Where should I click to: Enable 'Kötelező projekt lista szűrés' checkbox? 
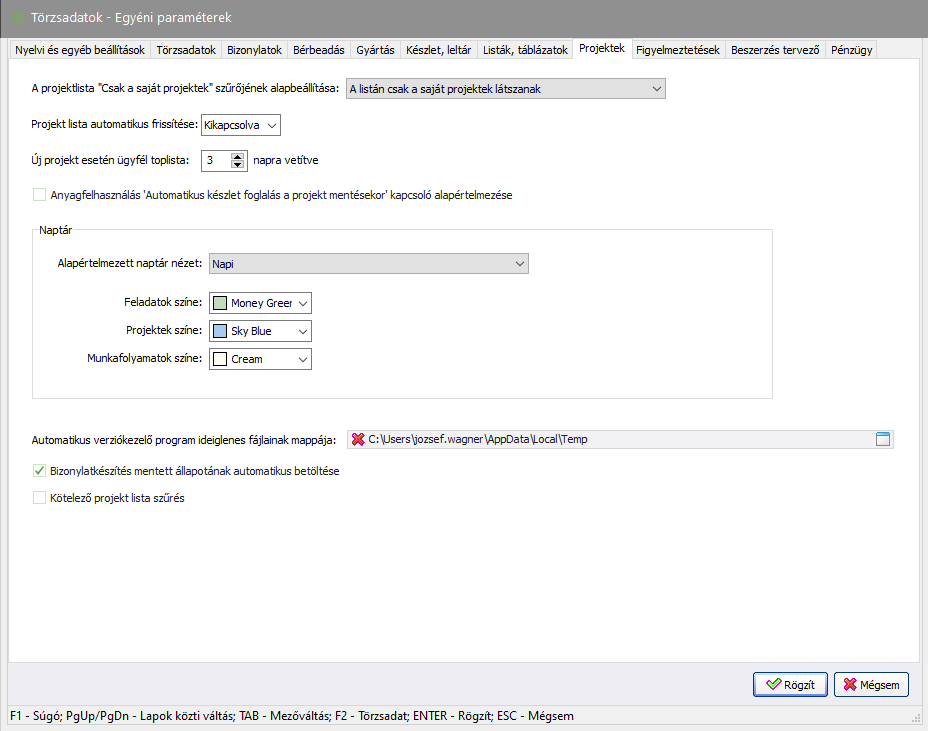(x=40, y=497)
